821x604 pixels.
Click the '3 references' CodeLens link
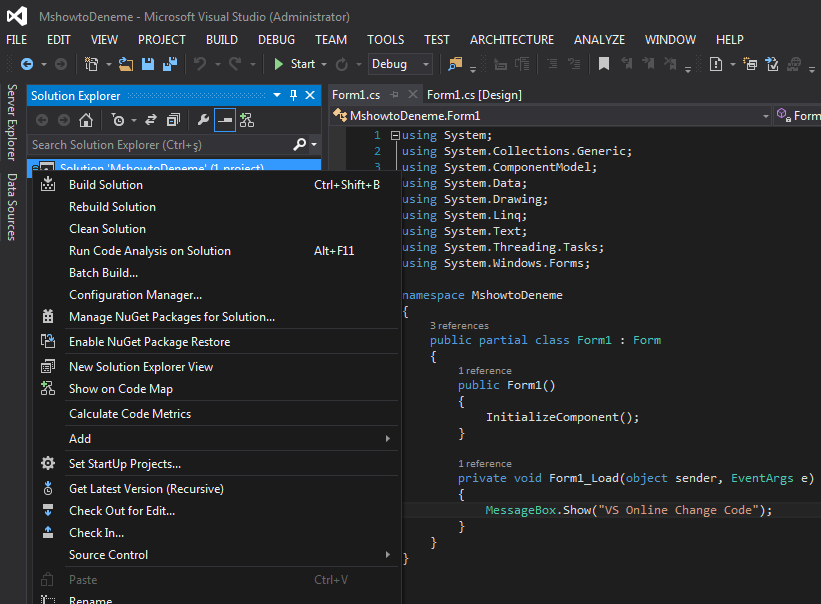pyautogui.click(x=459, y=326)
